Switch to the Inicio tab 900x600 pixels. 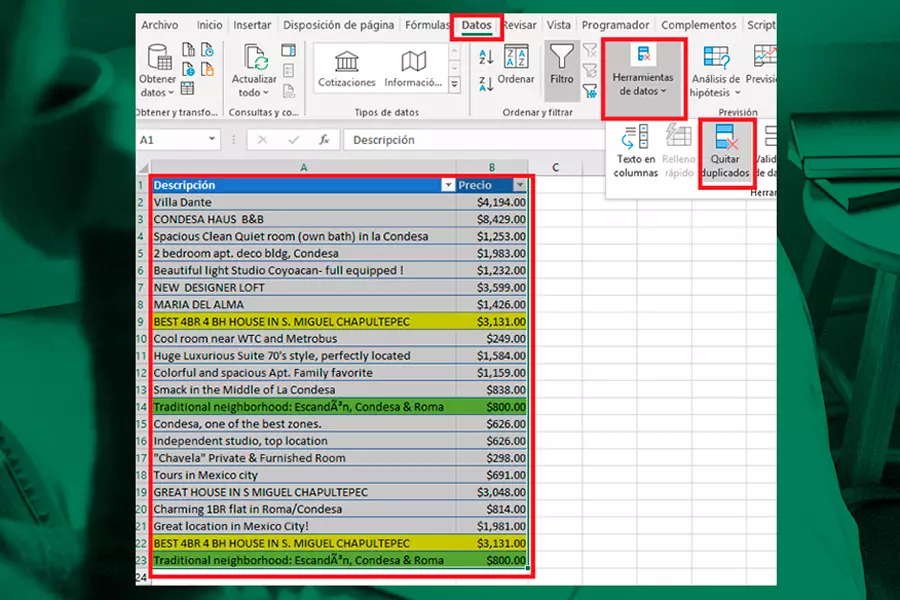pyautogui.click(x=210, y=25)
